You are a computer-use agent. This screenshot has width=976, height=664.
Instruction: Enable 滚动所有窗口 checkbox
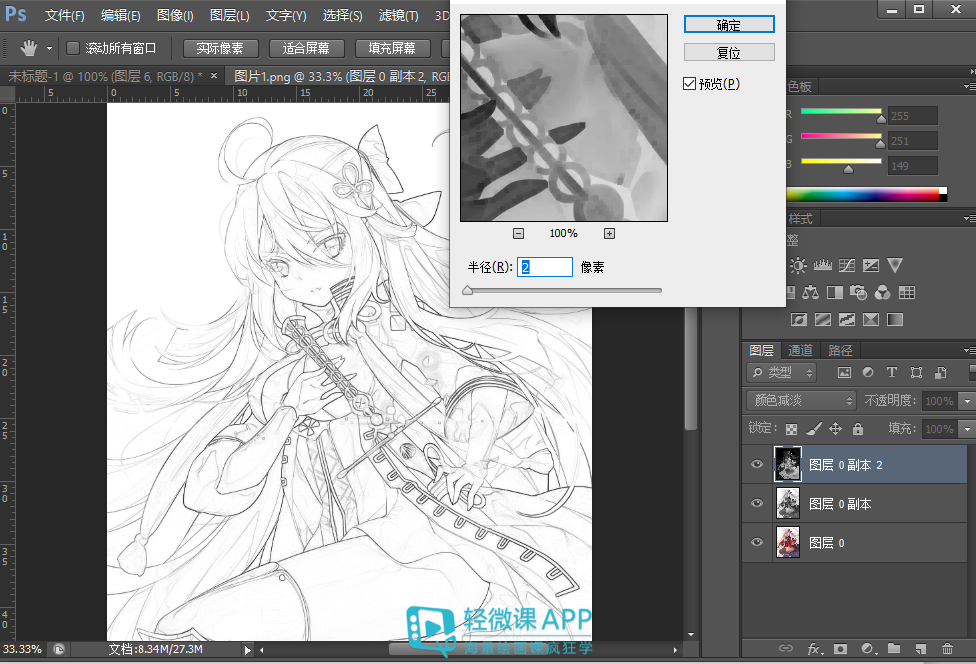73,48
